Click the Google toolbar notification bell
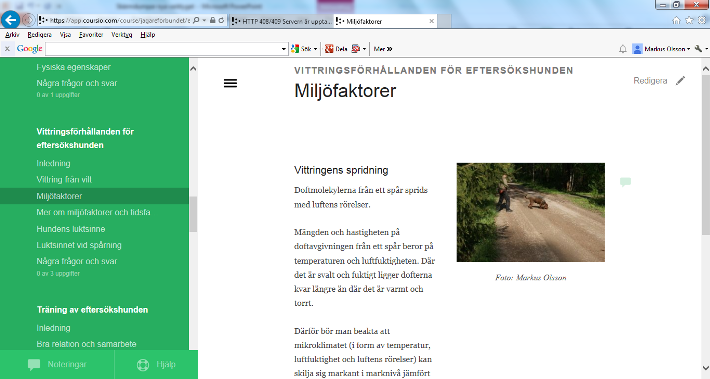The image size is (710, 379). coord(623,49)
